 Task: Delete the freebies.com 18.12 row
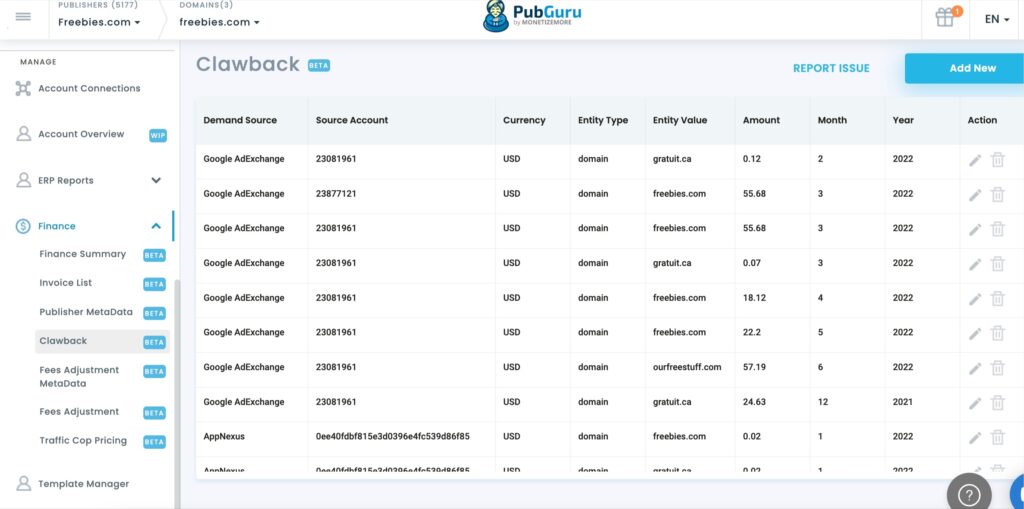coord(997,298)
